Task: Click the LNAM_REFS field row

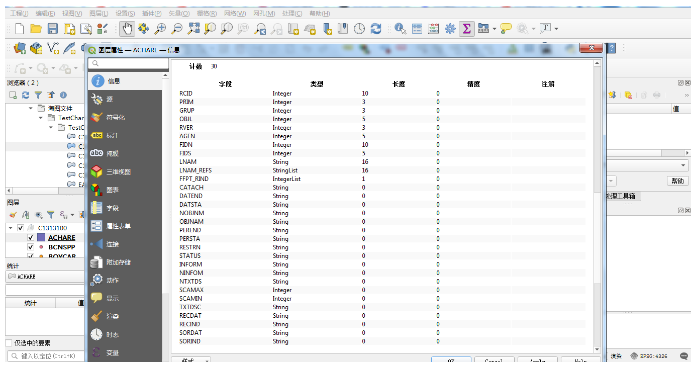Action: (382, 170)
